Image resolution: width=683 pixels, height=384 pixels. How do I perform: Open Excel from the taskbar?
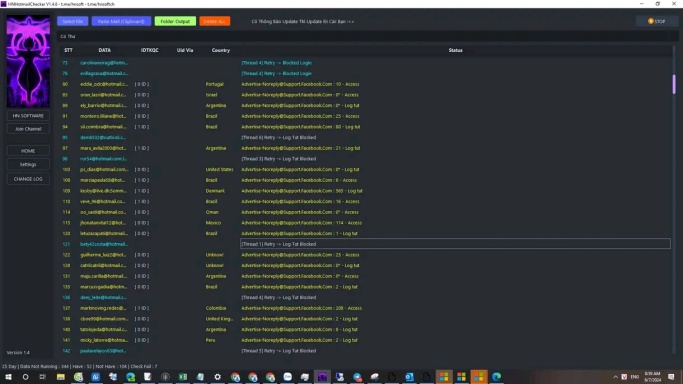pos(183,377)
